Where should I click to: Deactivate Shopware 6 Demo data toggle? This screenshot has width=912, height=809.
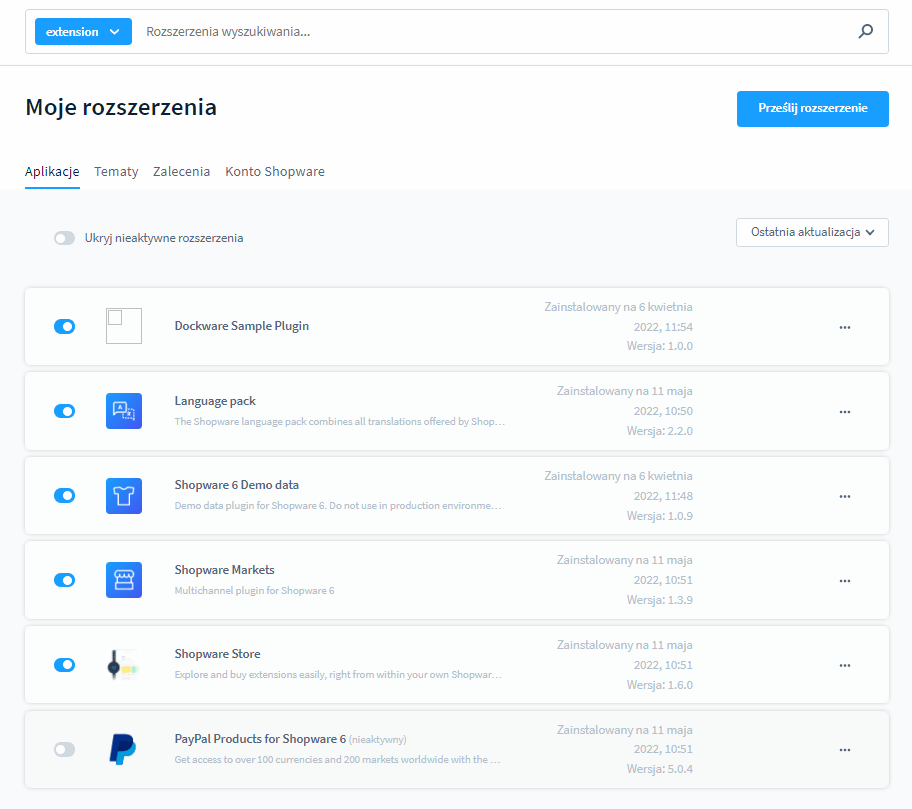coord(65,496)
